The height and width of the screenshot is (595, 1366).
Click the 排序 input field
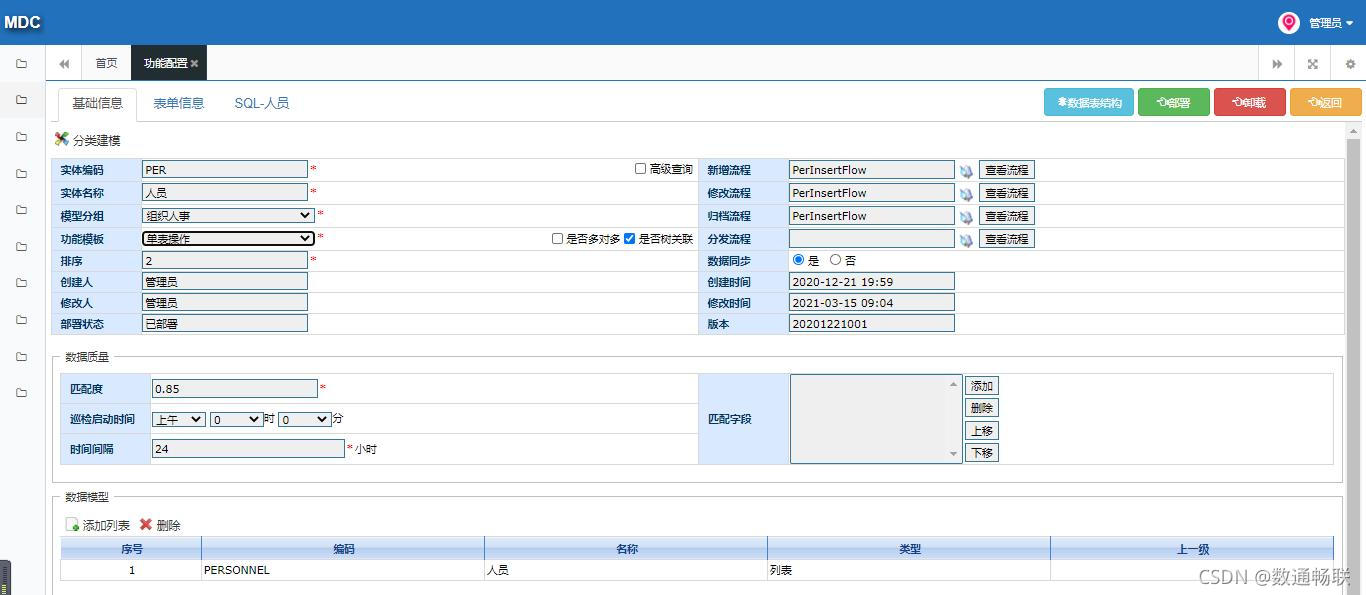point(225,260)
